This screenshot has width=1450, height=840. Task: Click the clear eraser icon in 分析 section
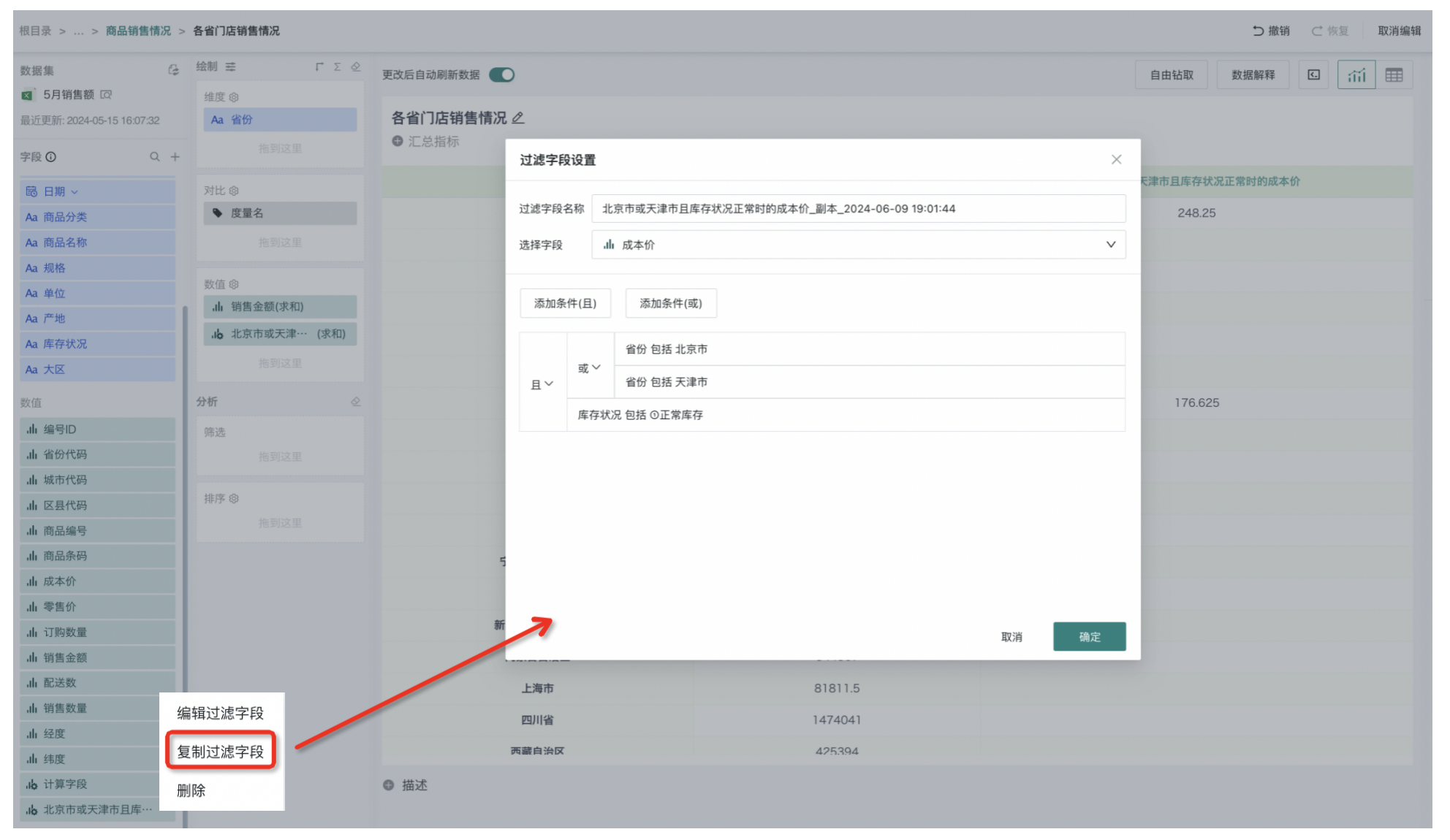(356, 402)
